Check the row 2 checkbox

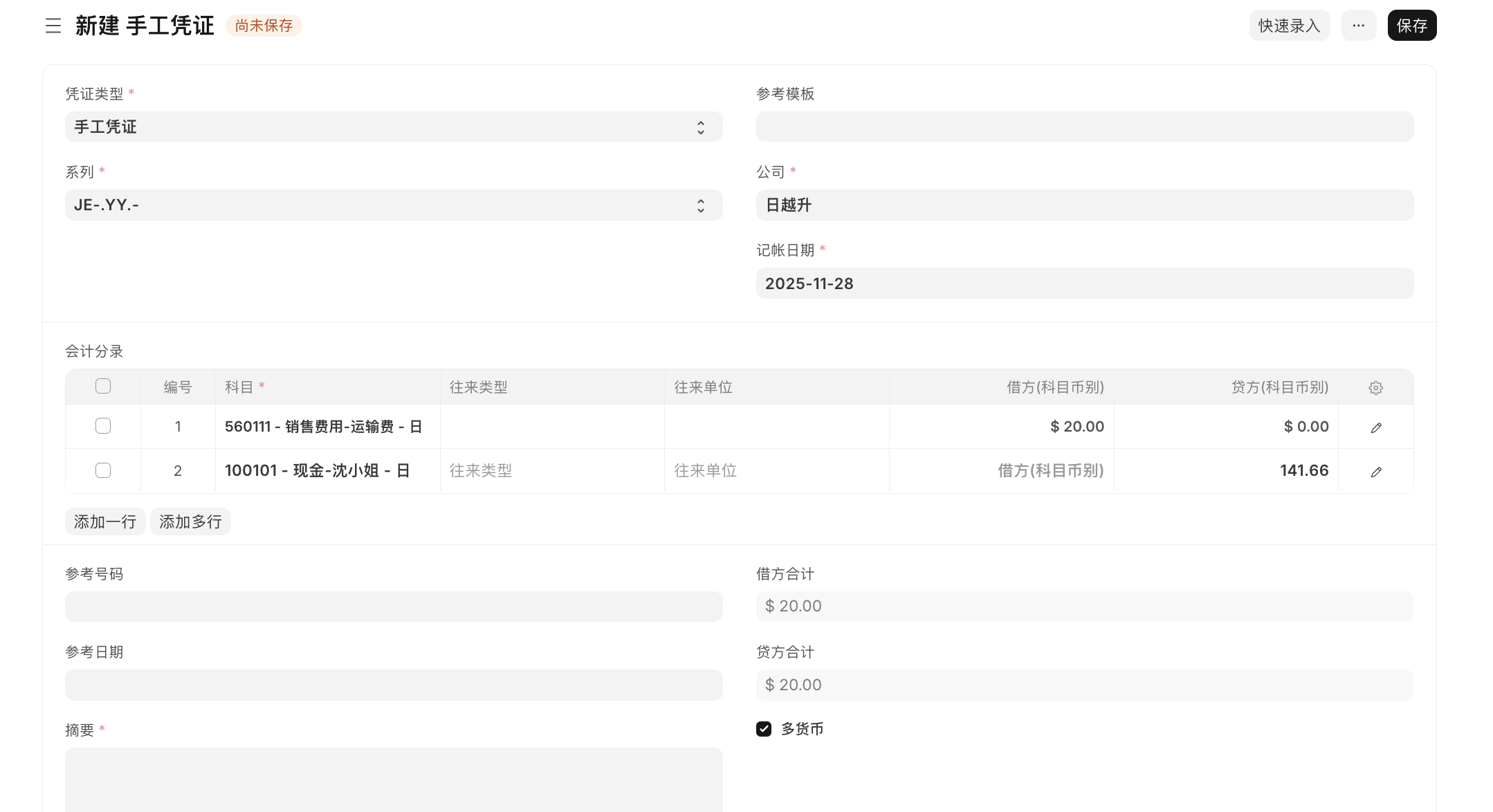pyautogui.click(x=103, y=470)
